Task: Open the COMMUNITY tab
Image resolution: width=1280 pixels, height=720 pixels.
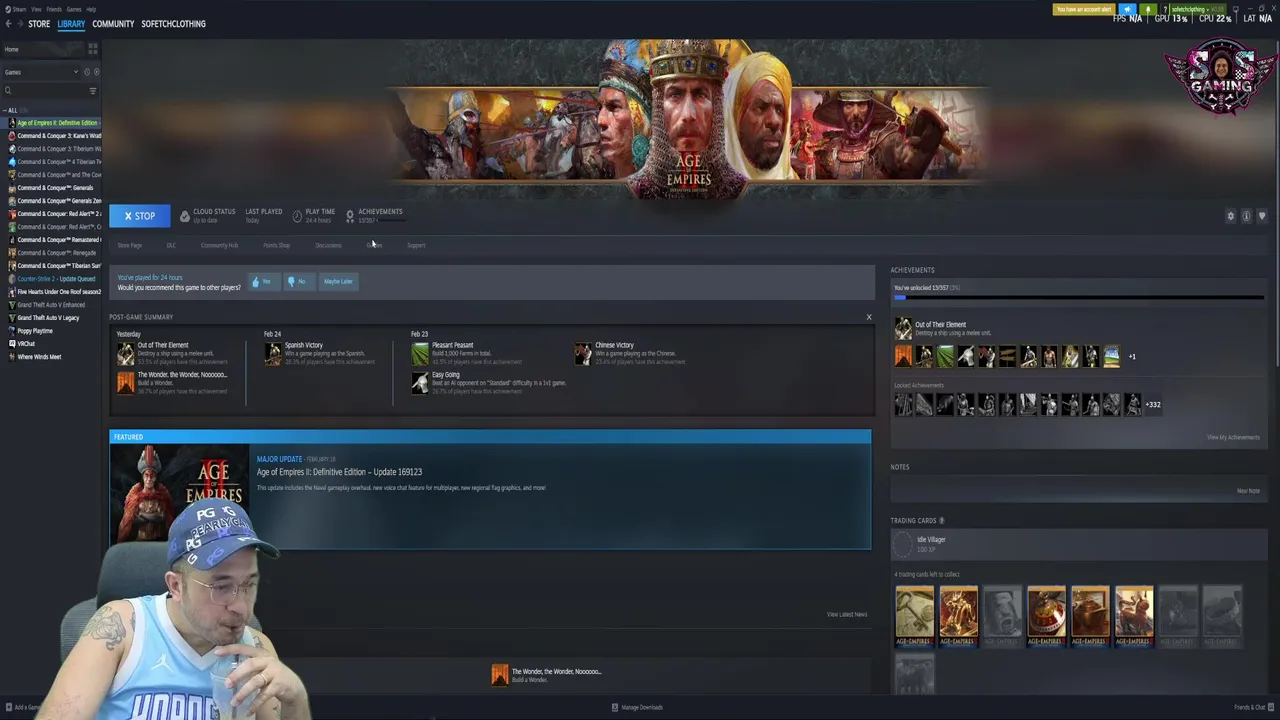Action: click(x=113, y=24)
